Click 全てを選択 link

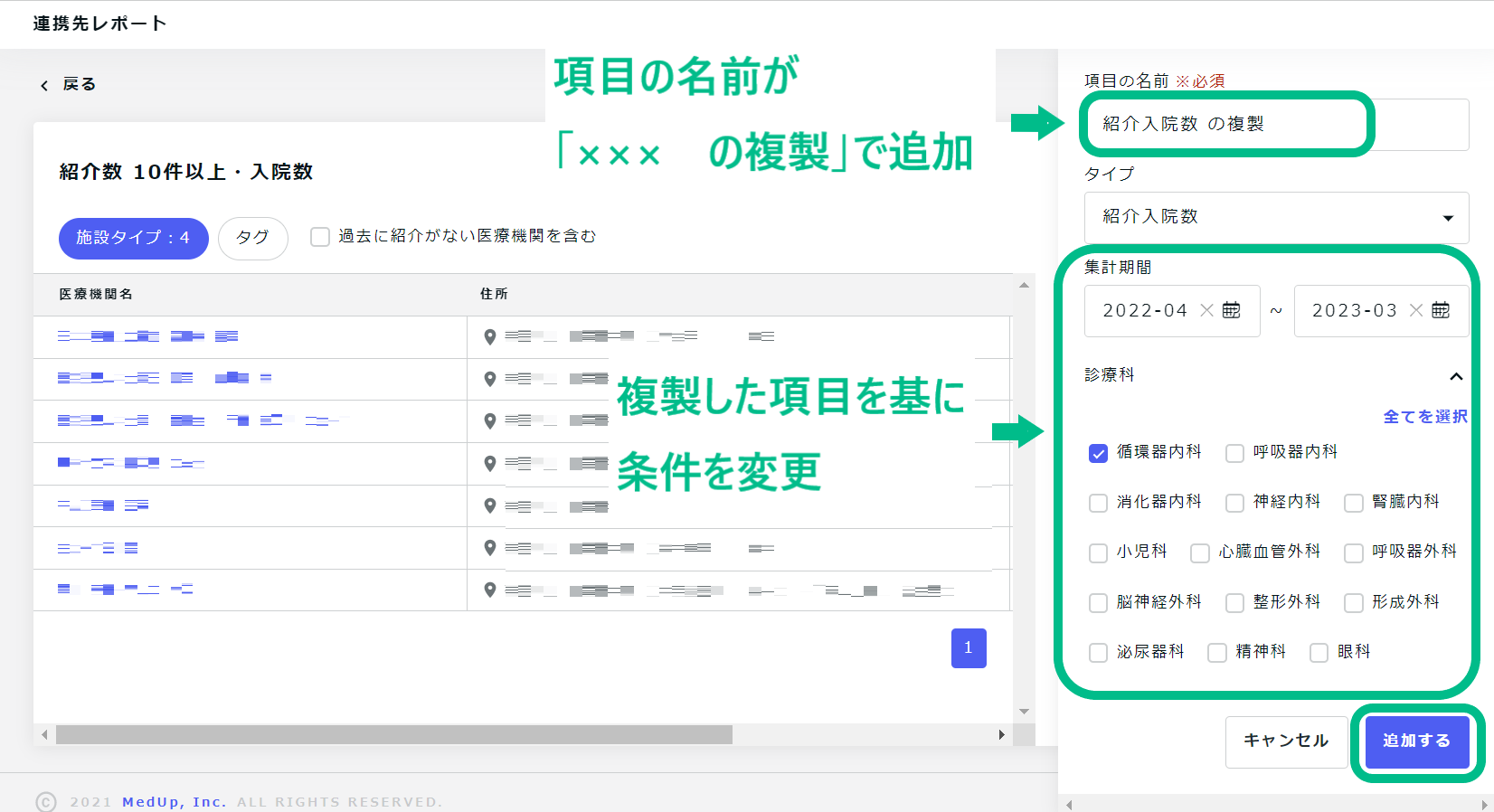coord(1425,417)
